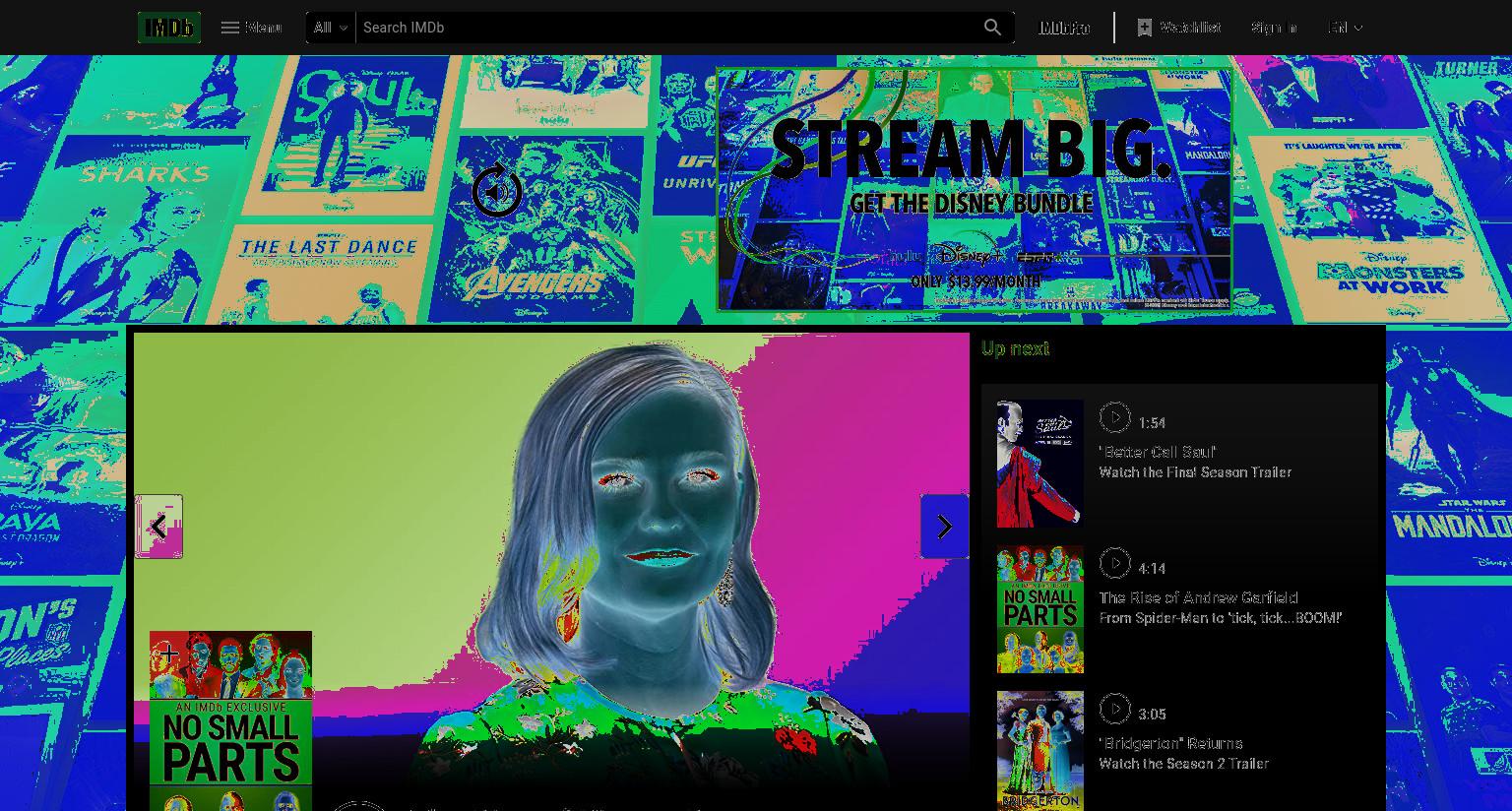Go to next featured video slide
Image resolution: width=1512 pixels, height=811 pixels.
pyautogui.click(x=945, y=527)
